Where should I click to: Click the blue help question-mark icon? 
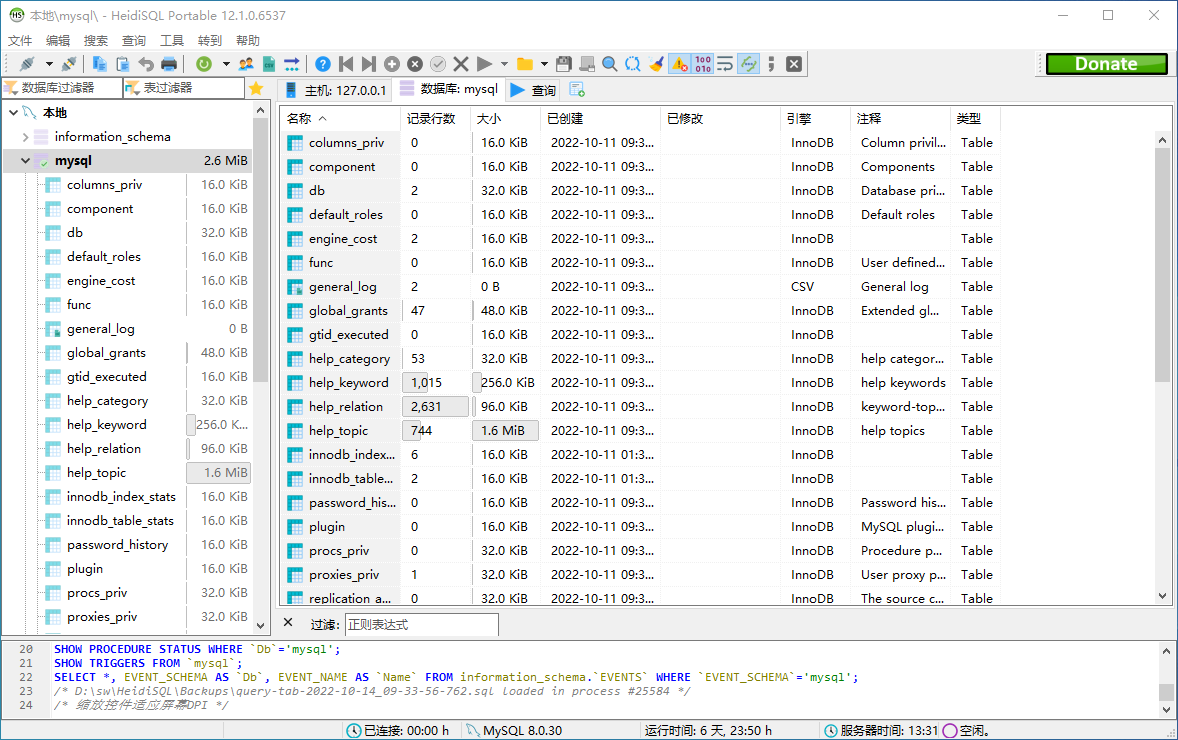point(323,64)
